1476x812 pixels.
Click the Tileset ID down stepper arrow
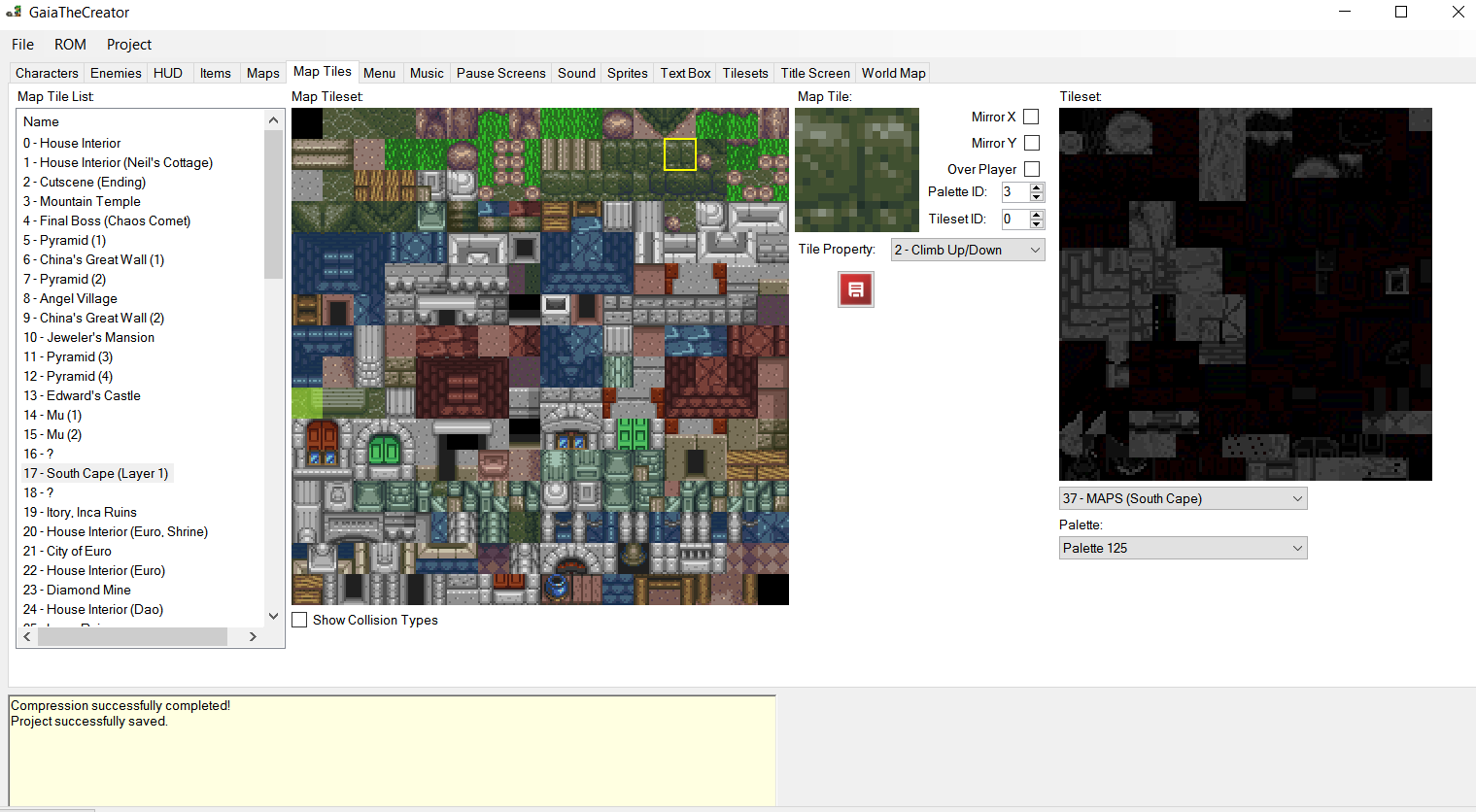1036,224
